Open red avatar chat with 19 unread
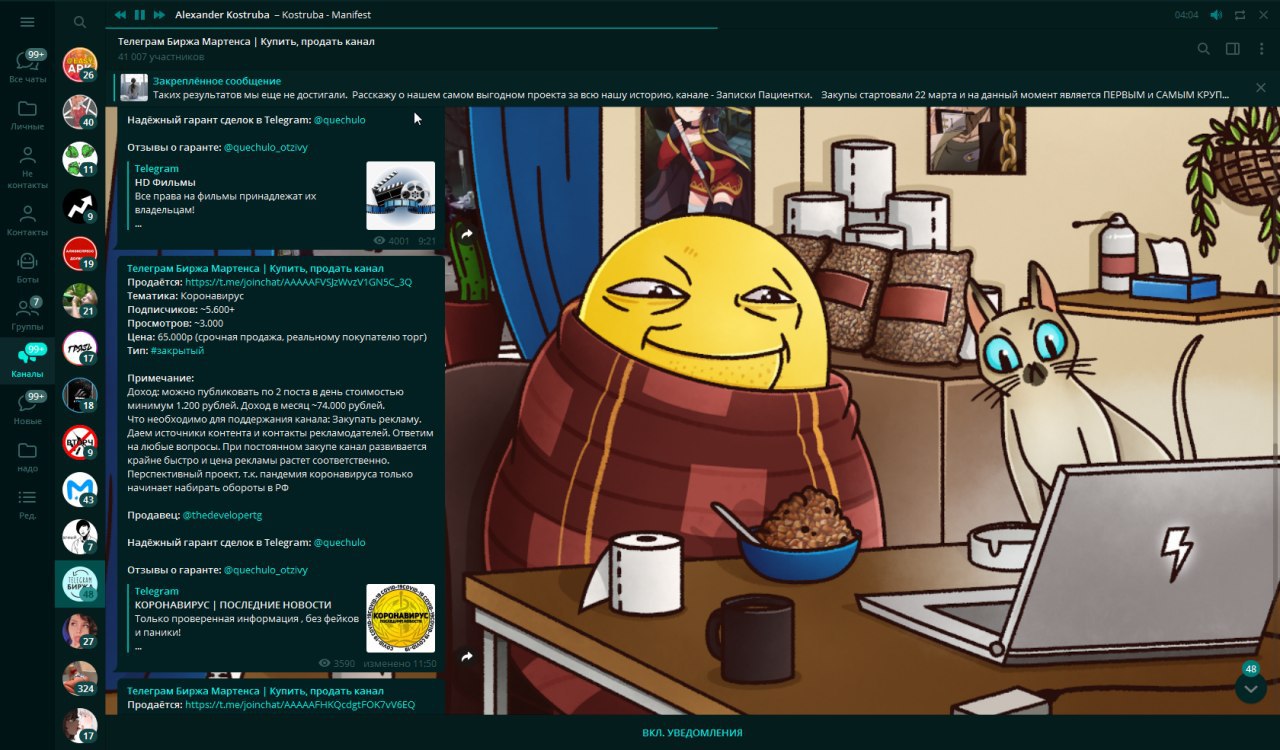Image resolution: width=1280 pixels, height=750 pixels. (x=80, y=254)
